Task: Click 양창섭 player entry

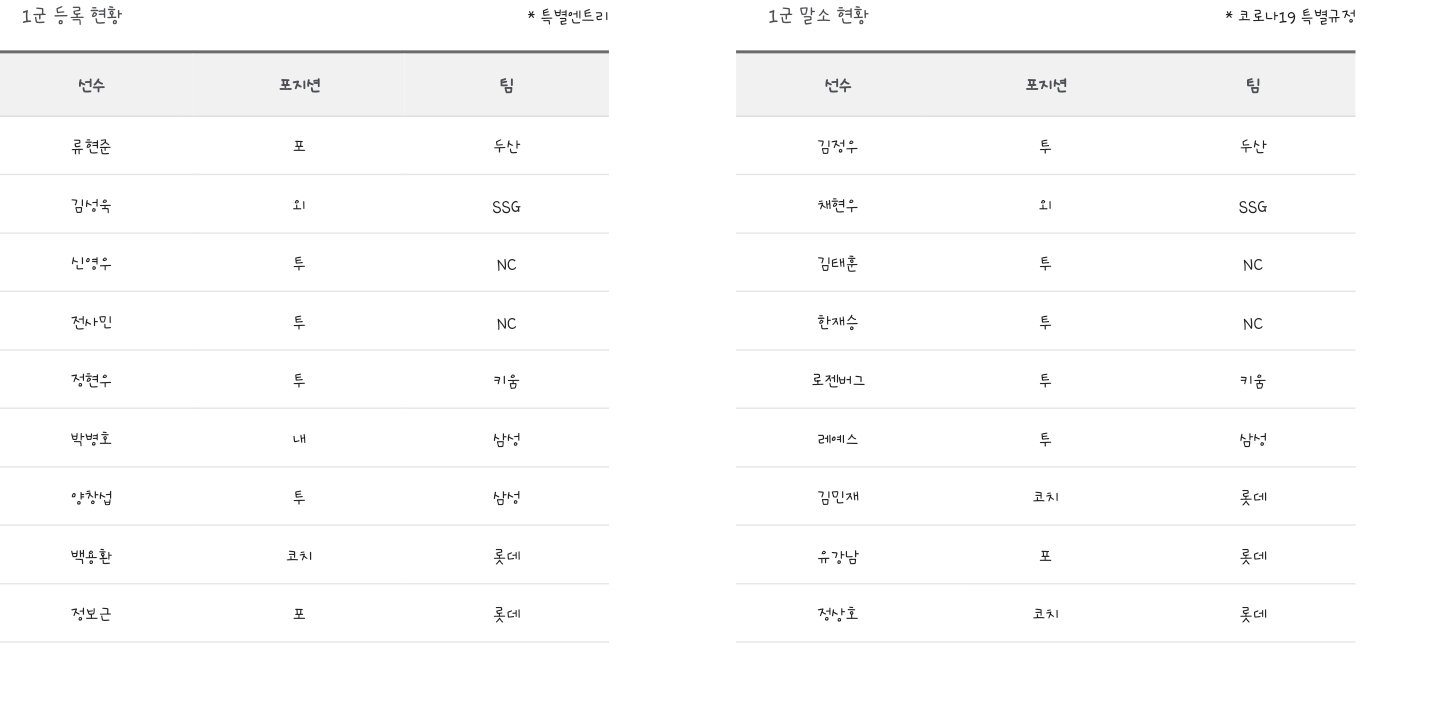Action: click(91, 497)
